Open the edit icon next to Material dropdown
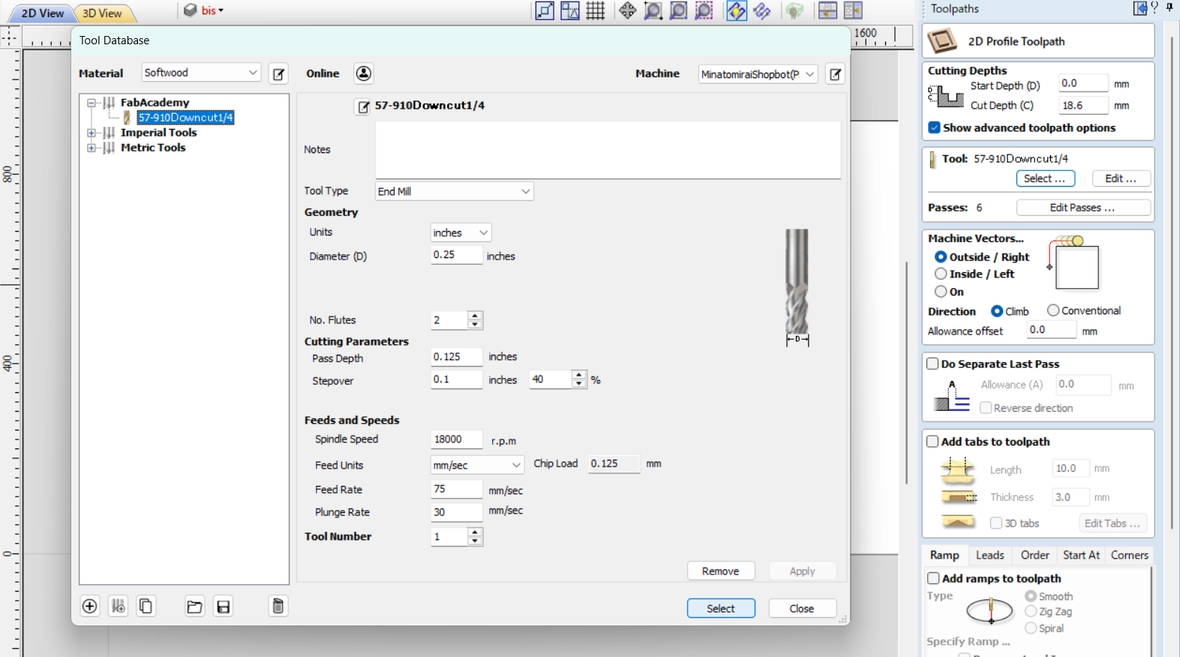The width and height of the screenshot is (1180, 657). (x=278, y=73)
